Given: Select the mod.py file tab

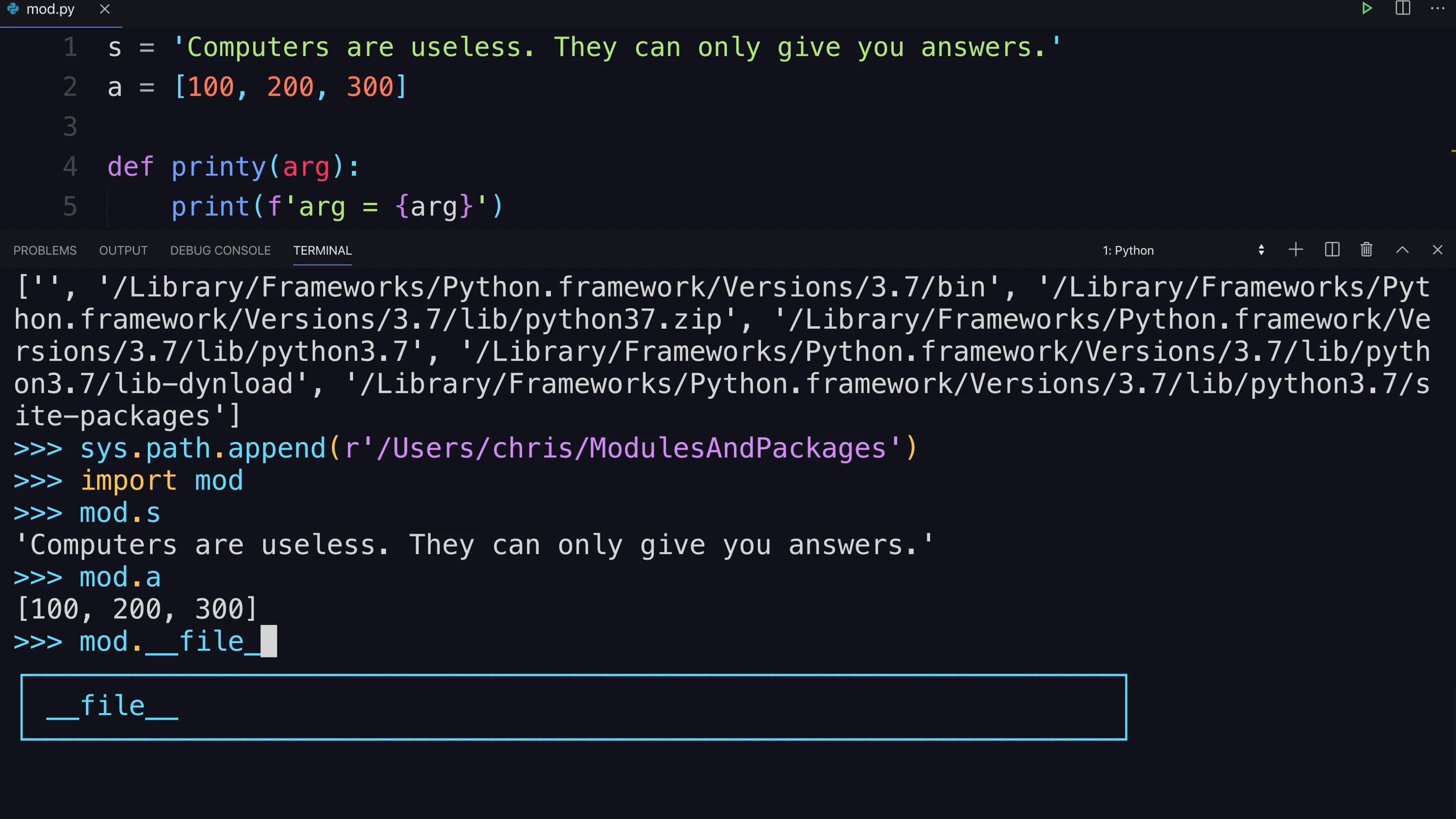Looking at the screenshot, I should pyautogui.click(x=50, y=9).
